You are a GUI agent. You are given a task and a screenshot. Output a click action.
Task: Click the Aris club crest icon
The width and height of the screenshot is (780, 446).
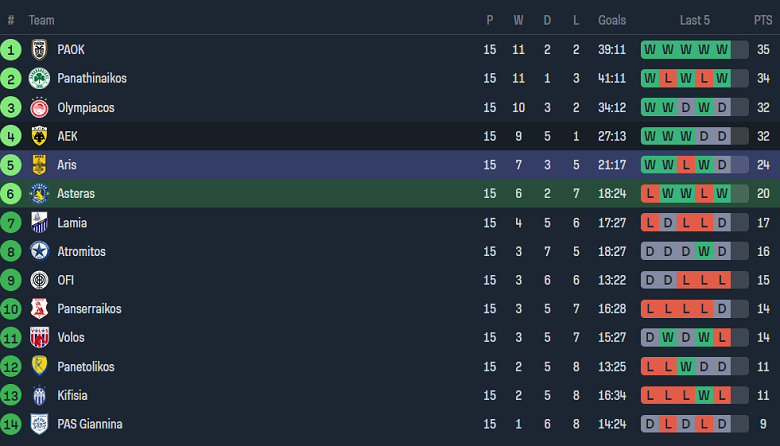tap(40, 165)
